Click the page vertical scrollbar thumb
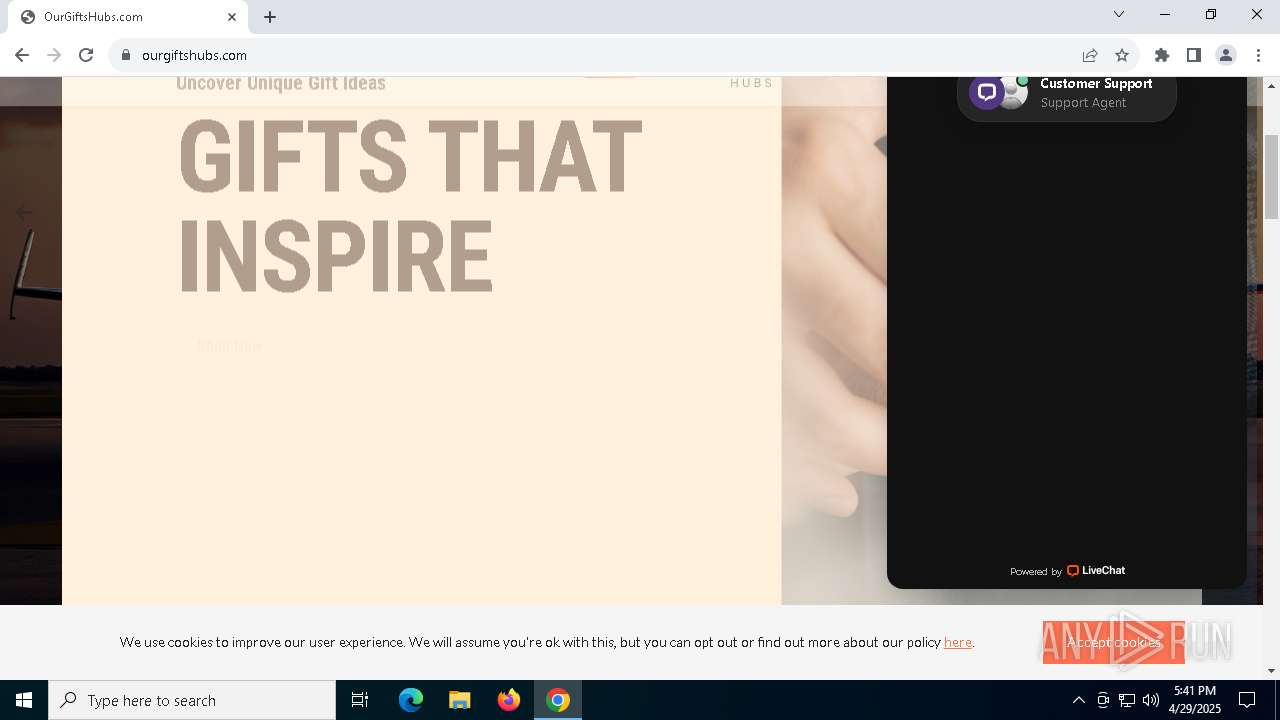The width and height of the screenshot is (1280, 720). (1271, 176)
